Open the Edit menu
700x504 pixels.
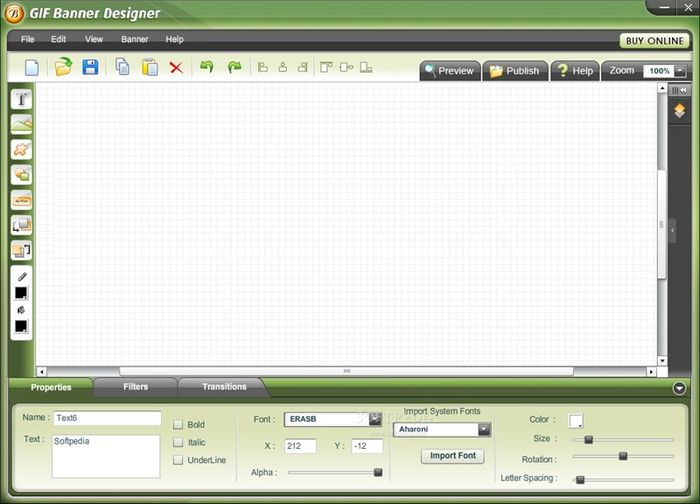[x=58, y=39]
